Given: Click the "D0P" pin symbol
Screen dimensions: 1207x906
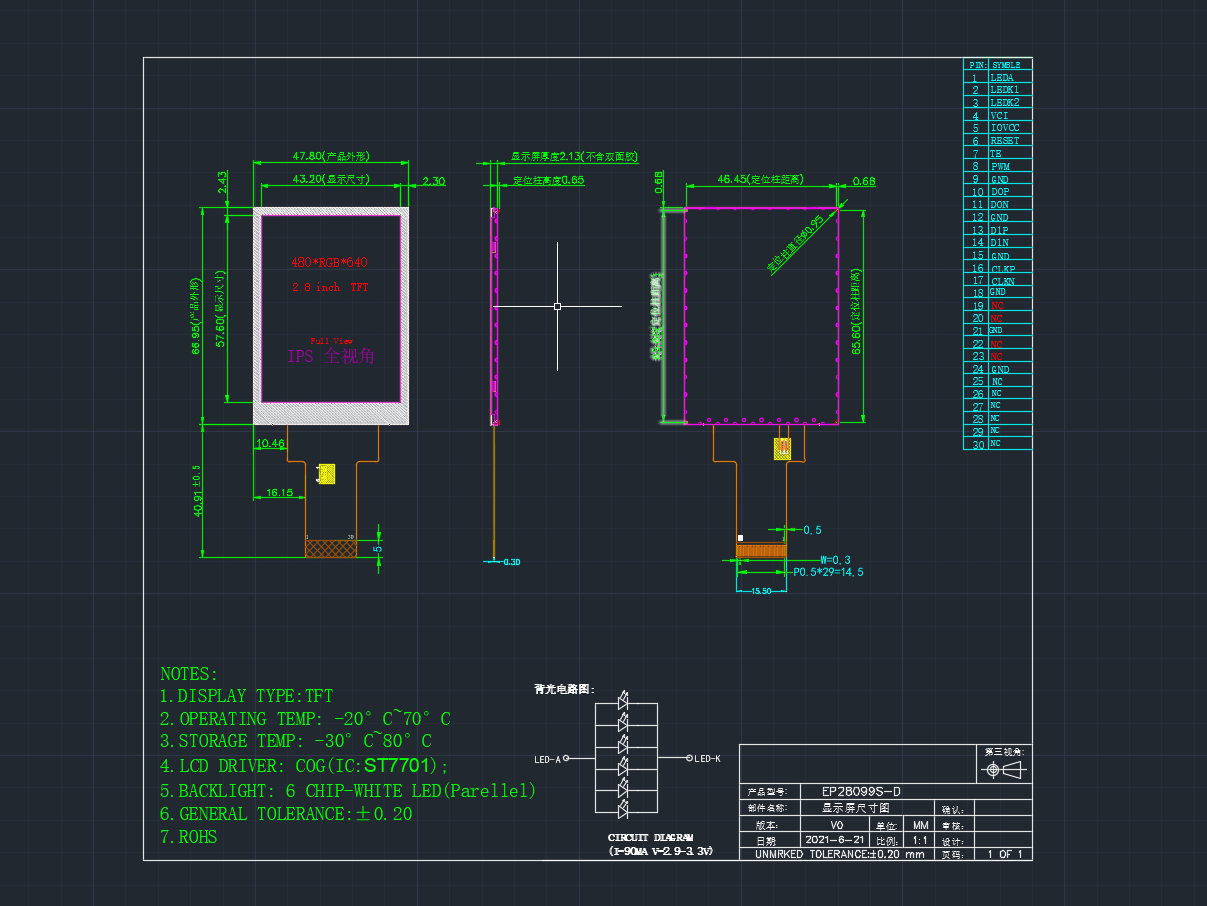Looking at the screenshot, I should coord(999,192).
